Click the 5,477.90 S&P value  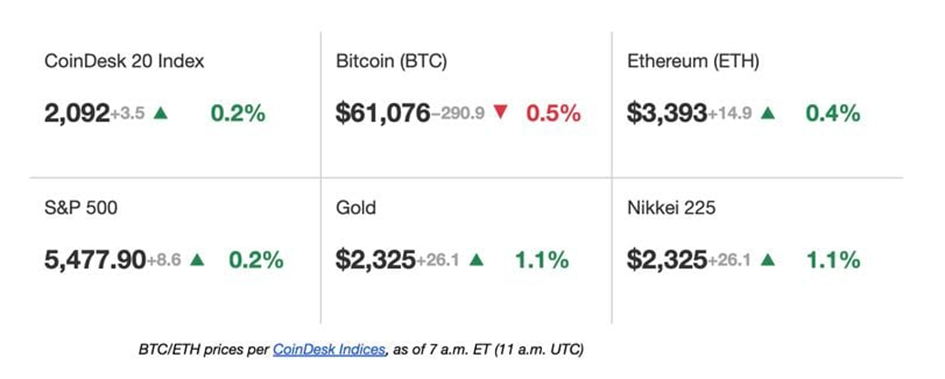coord(95,260)
